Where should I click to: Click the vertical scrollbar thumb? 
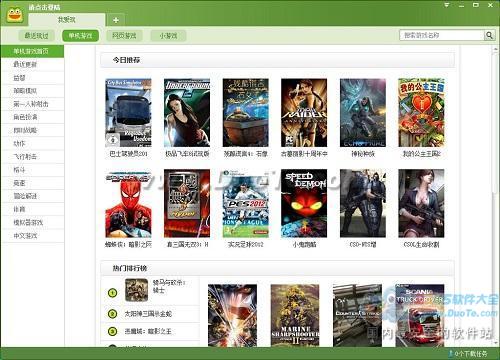tap(495, 123)
